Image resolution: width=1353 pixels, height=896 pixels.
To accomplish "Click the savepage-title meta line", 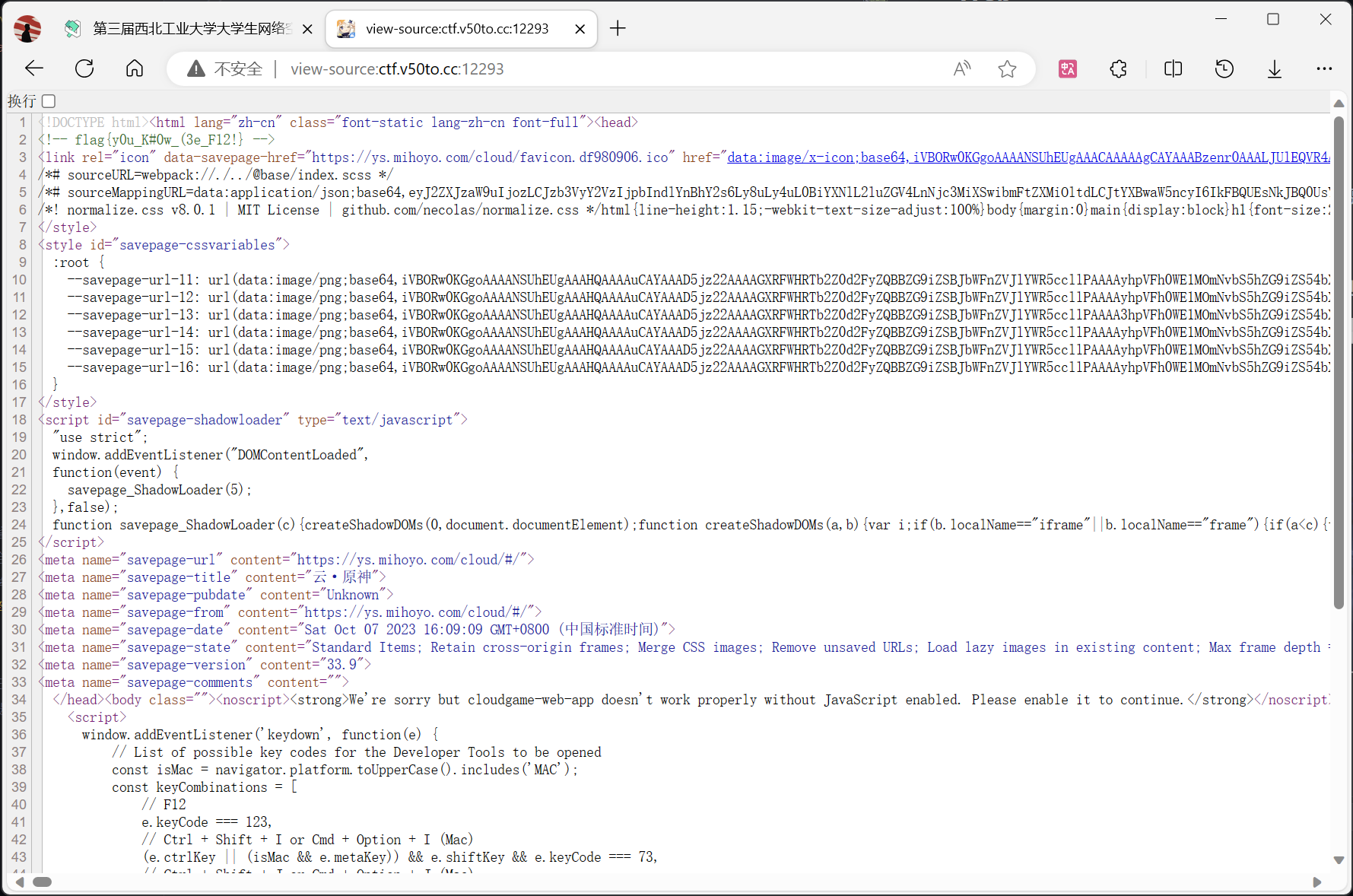I will pyautogui.click(x=212, y=577).
